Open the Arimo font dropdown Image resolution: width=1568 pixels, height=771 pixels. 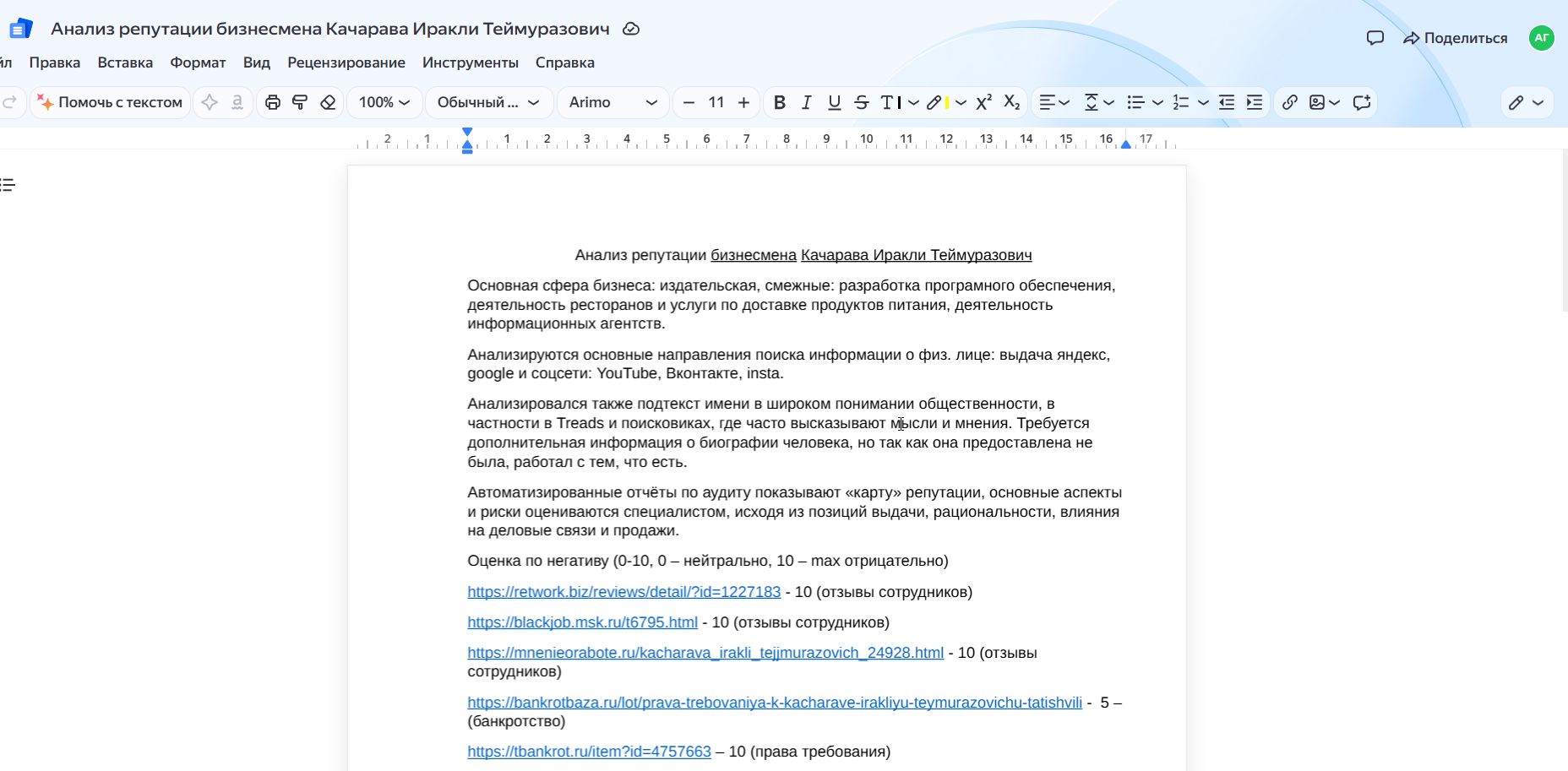tap(613, 102)
